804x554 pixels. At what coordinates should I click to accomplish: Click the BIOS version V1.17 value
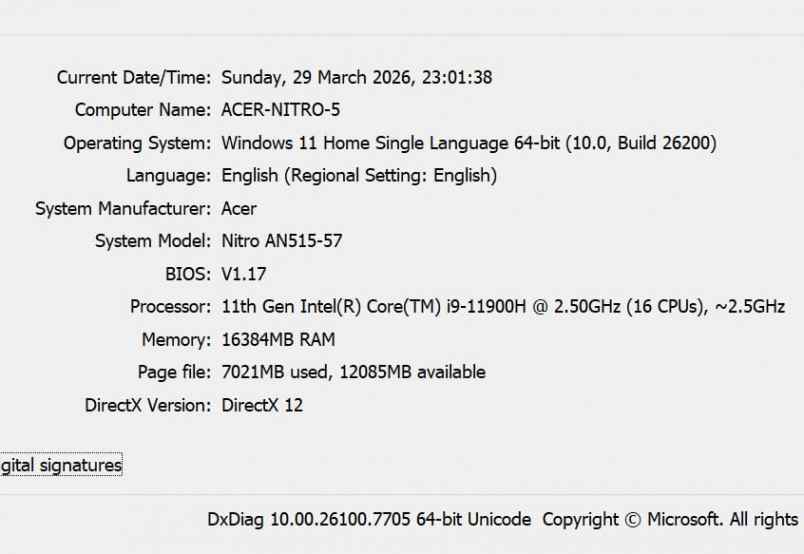click(244, 274)
